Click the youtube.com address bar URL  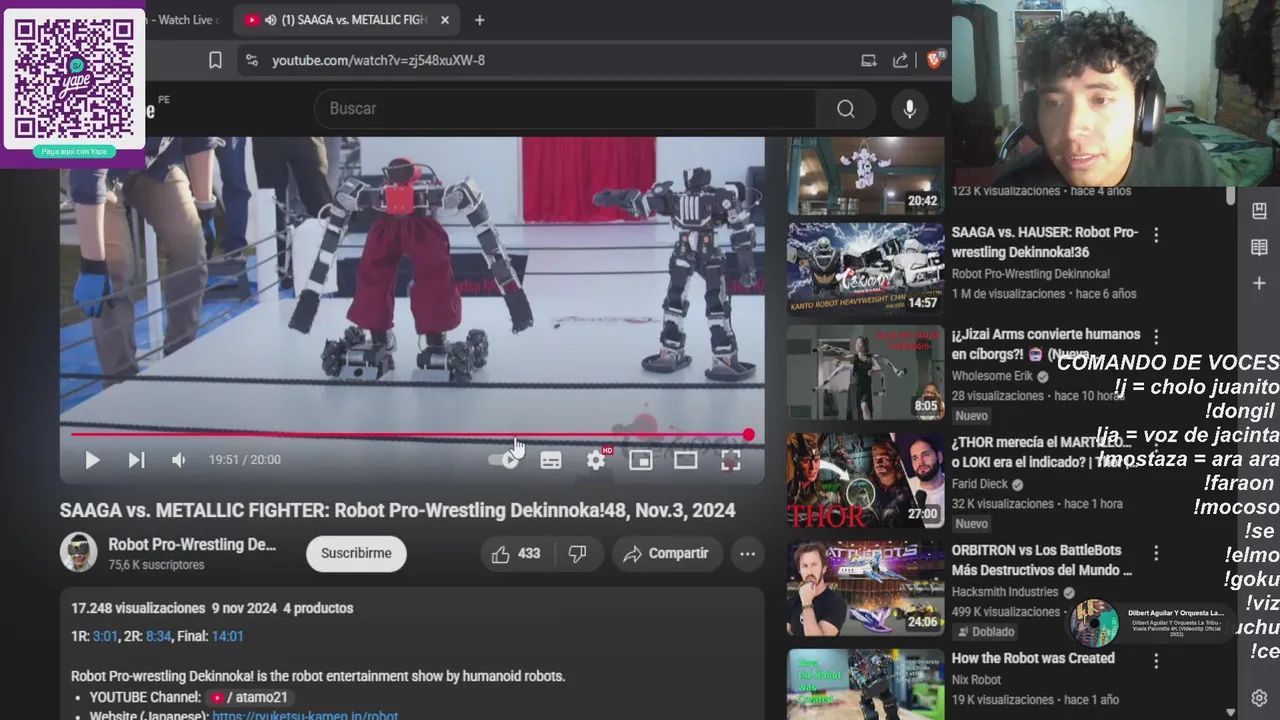[x=379, y=60]
